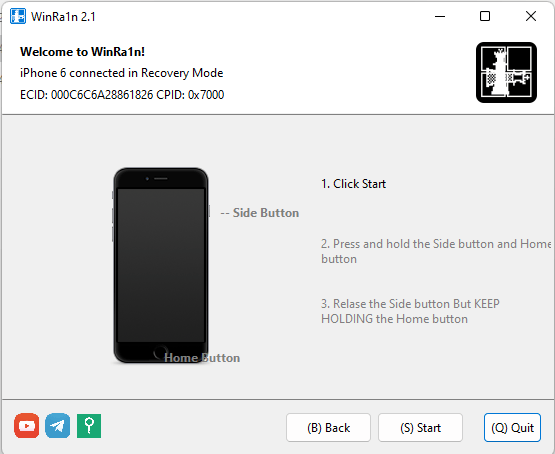Select step 2 Press and hold instruction
Viewport: 555px width, 454px height.
[x=436, y=251]
